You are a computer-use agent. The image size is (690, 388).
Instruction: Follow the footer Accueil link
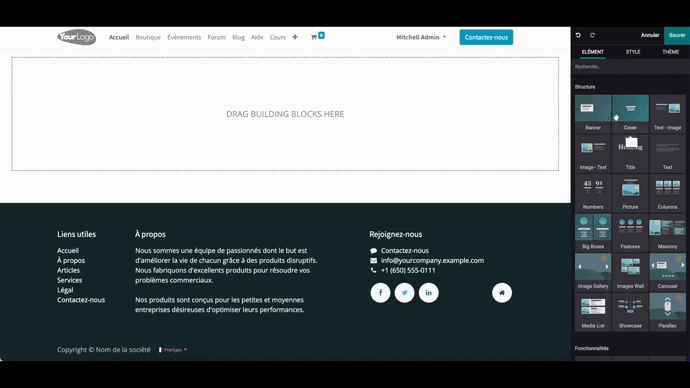(68, 250)
